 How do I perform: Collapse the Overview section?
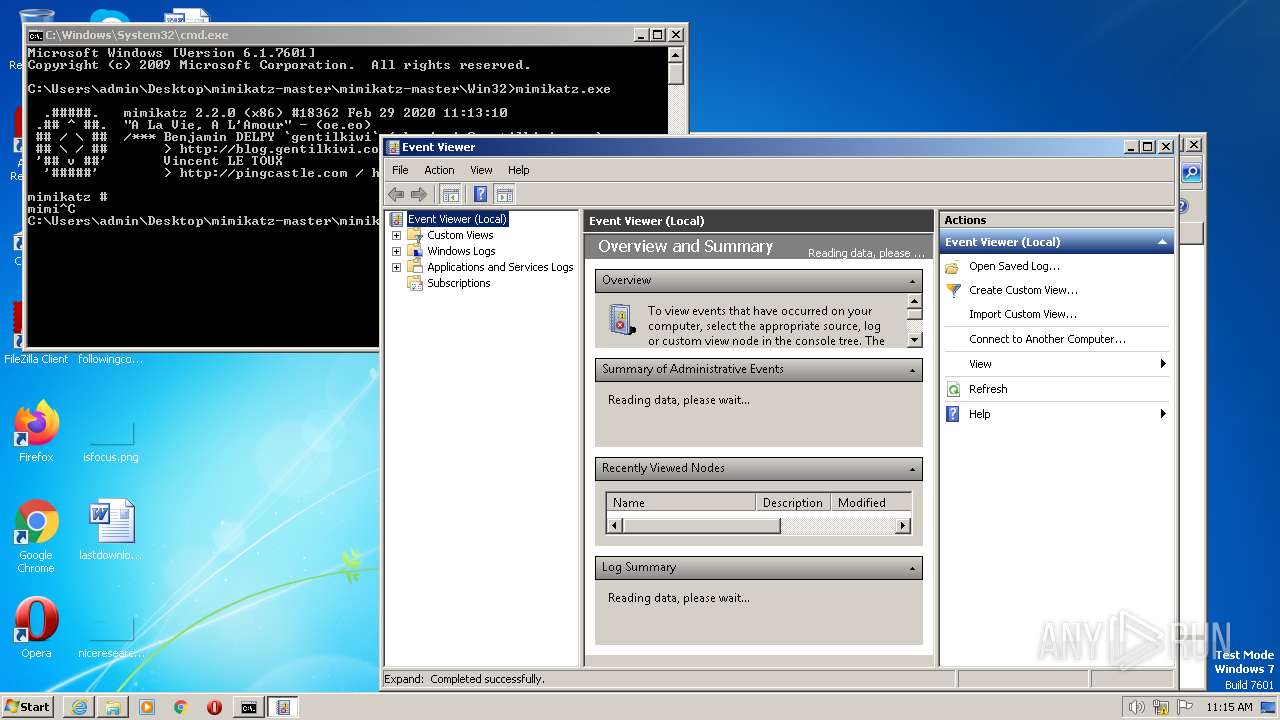coord(913,281)
